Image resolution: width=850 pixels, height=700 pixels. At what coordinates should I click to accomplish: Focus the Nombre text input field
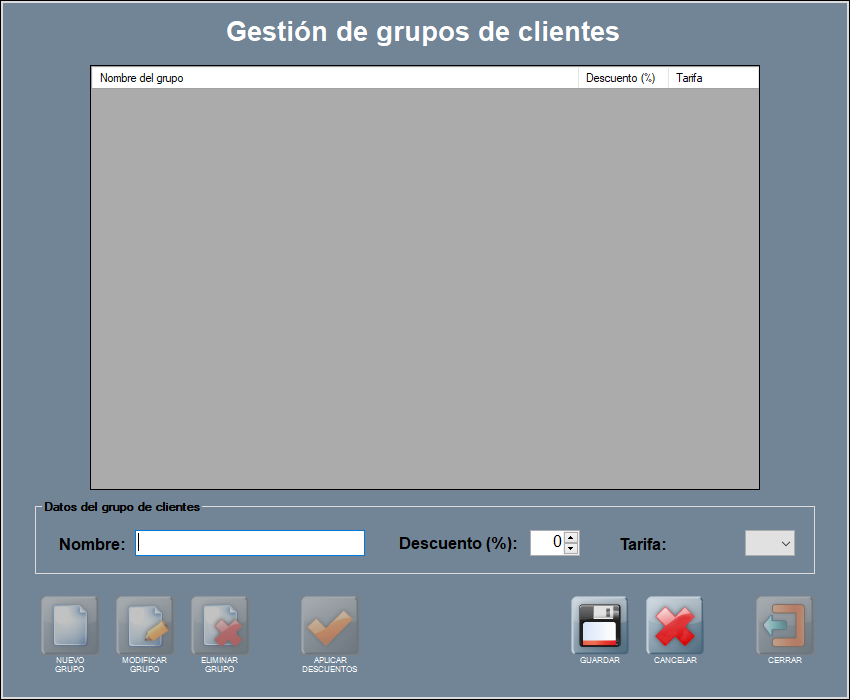pos(250,543)
